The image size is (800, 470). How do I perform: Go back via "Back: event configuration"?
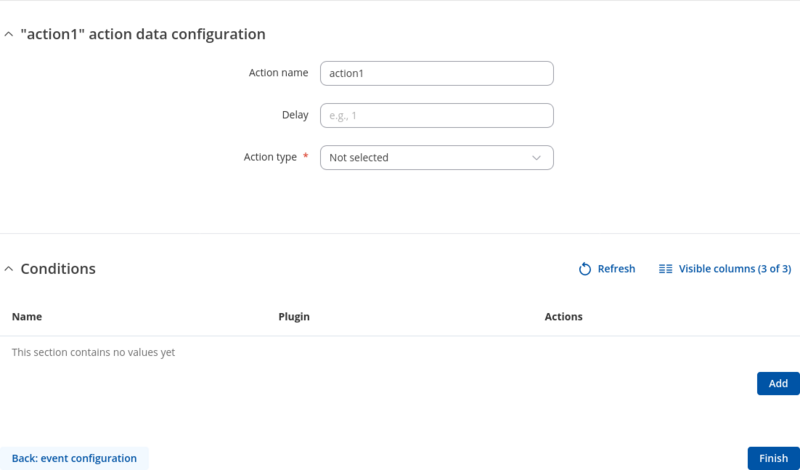[x=74, y=458]
